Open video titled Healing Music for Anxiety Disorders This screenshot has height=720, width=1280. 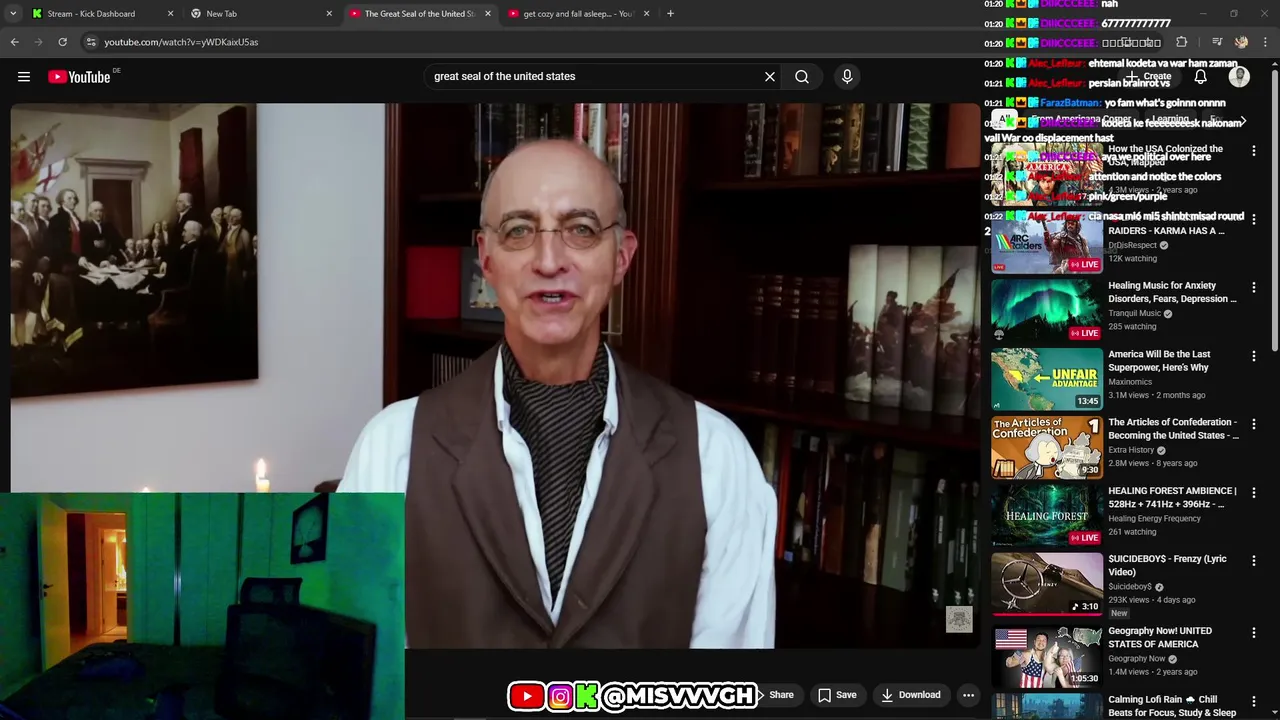pyautogui.click(x=1172, y=292)
